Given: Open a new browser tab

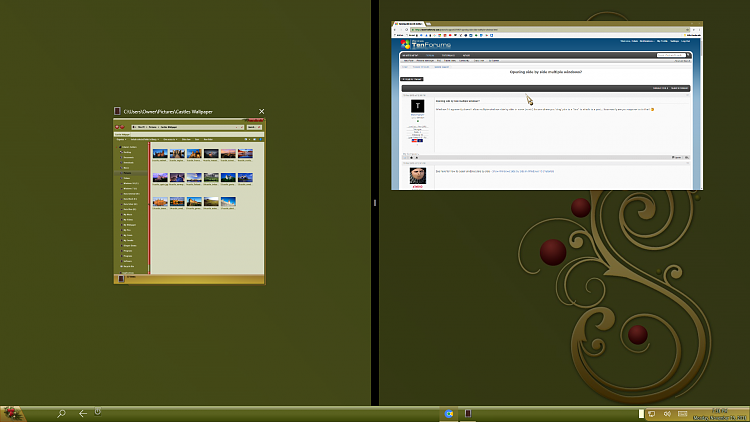Looking at the screenshot, I should click(x=429, y=23).
